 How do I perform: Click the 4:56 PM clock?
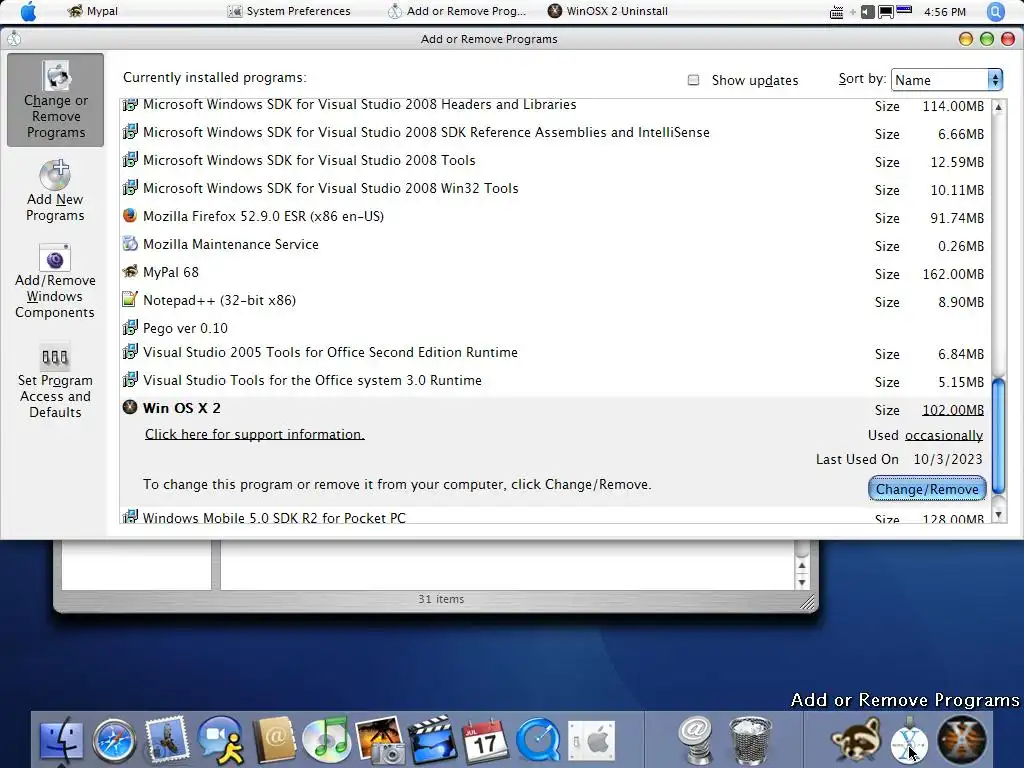click(x=945, y=12)
